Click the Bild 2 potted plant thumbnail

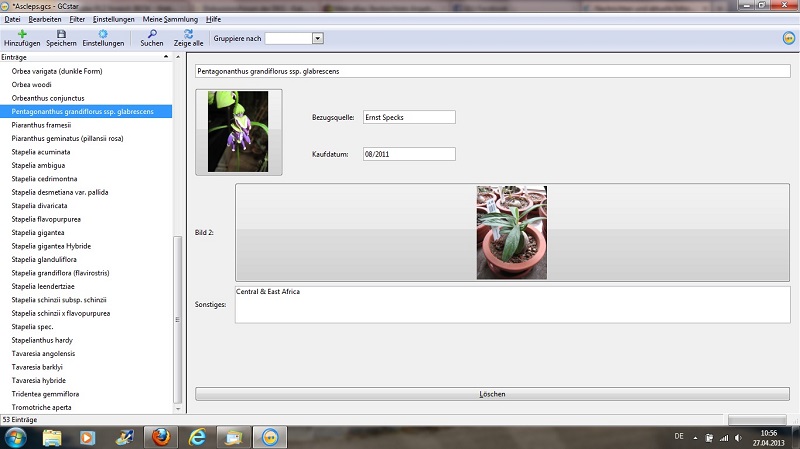512,232
